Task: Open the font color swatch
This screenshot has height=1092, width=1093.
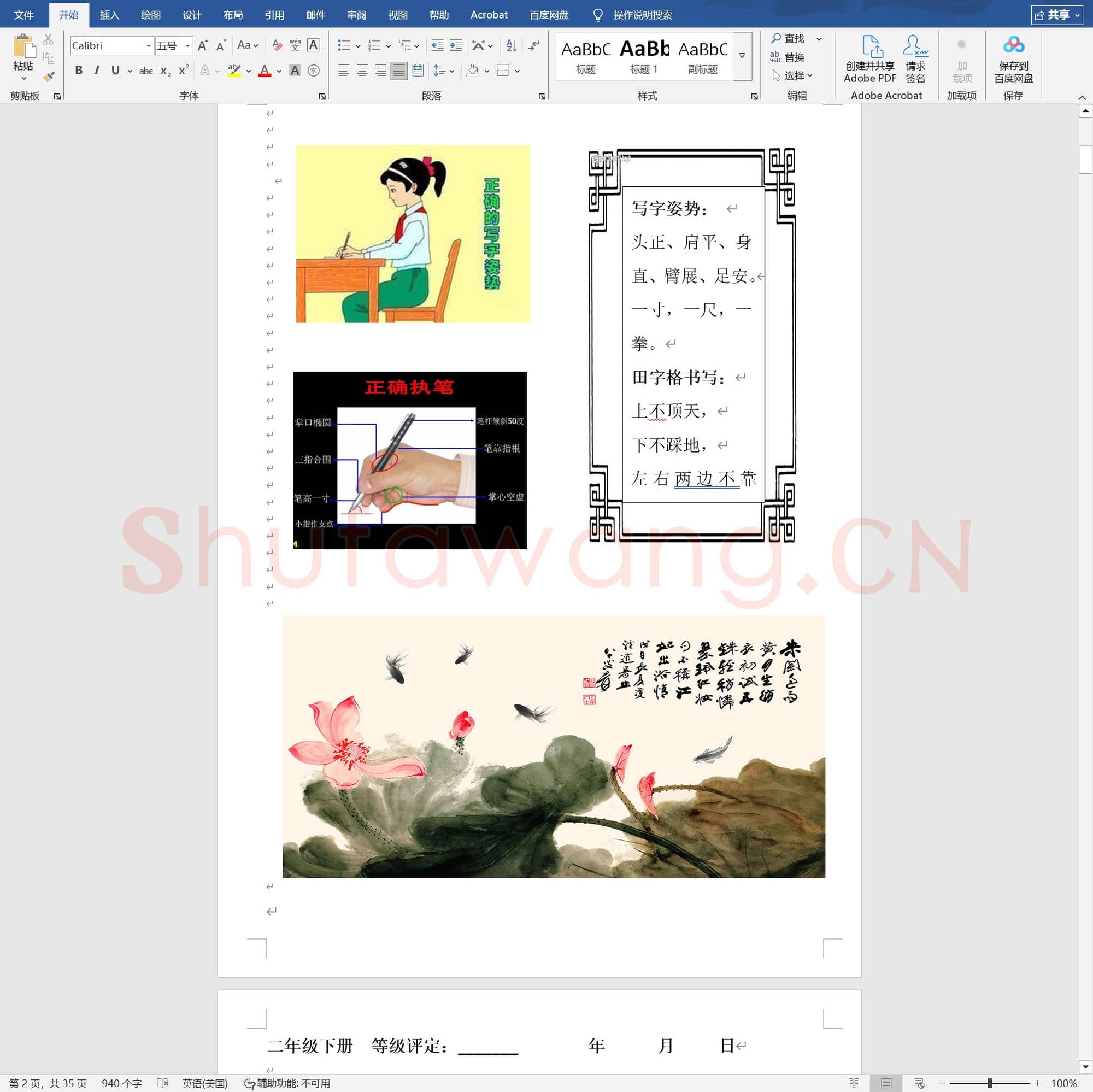Action: (265, 70)
